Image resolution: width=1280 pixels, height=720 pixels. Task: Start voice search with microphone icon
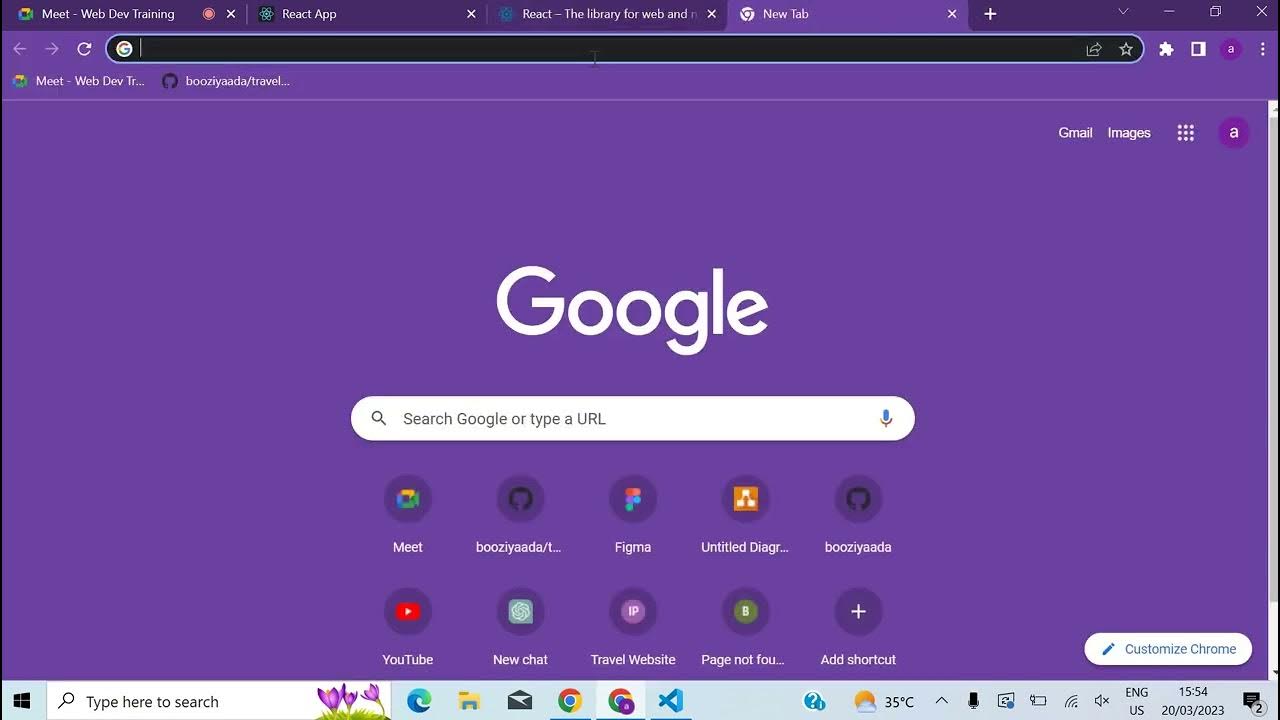(885, 419)
